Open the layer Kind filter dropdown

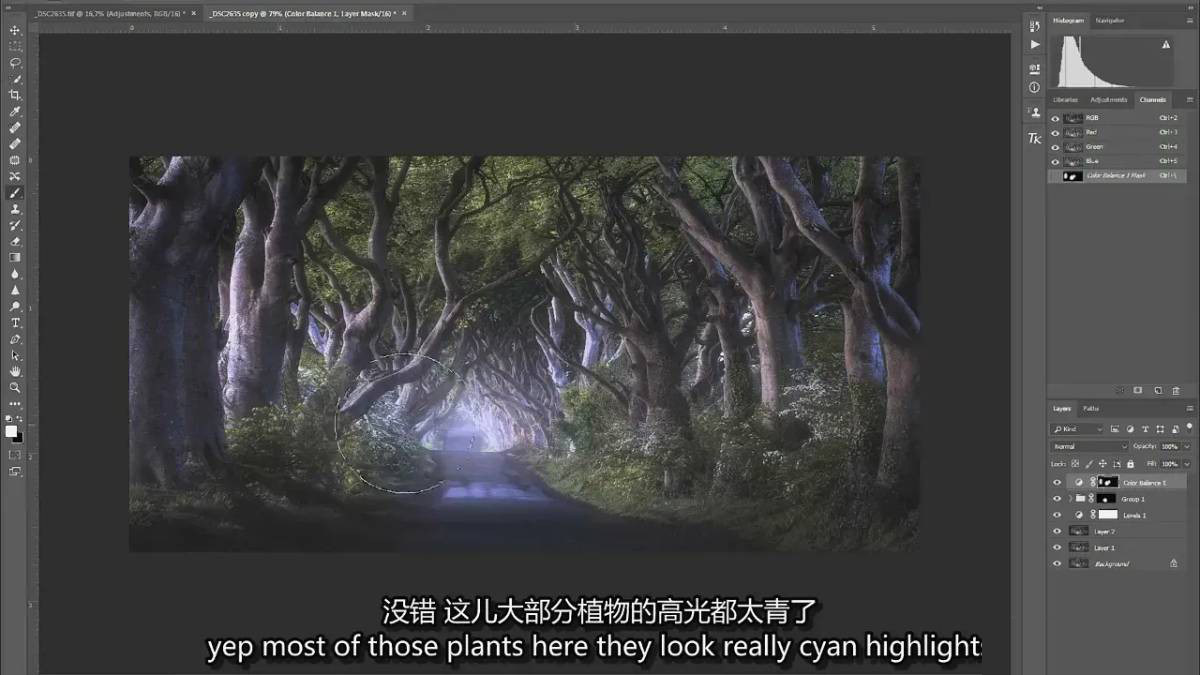[1075, 429]
